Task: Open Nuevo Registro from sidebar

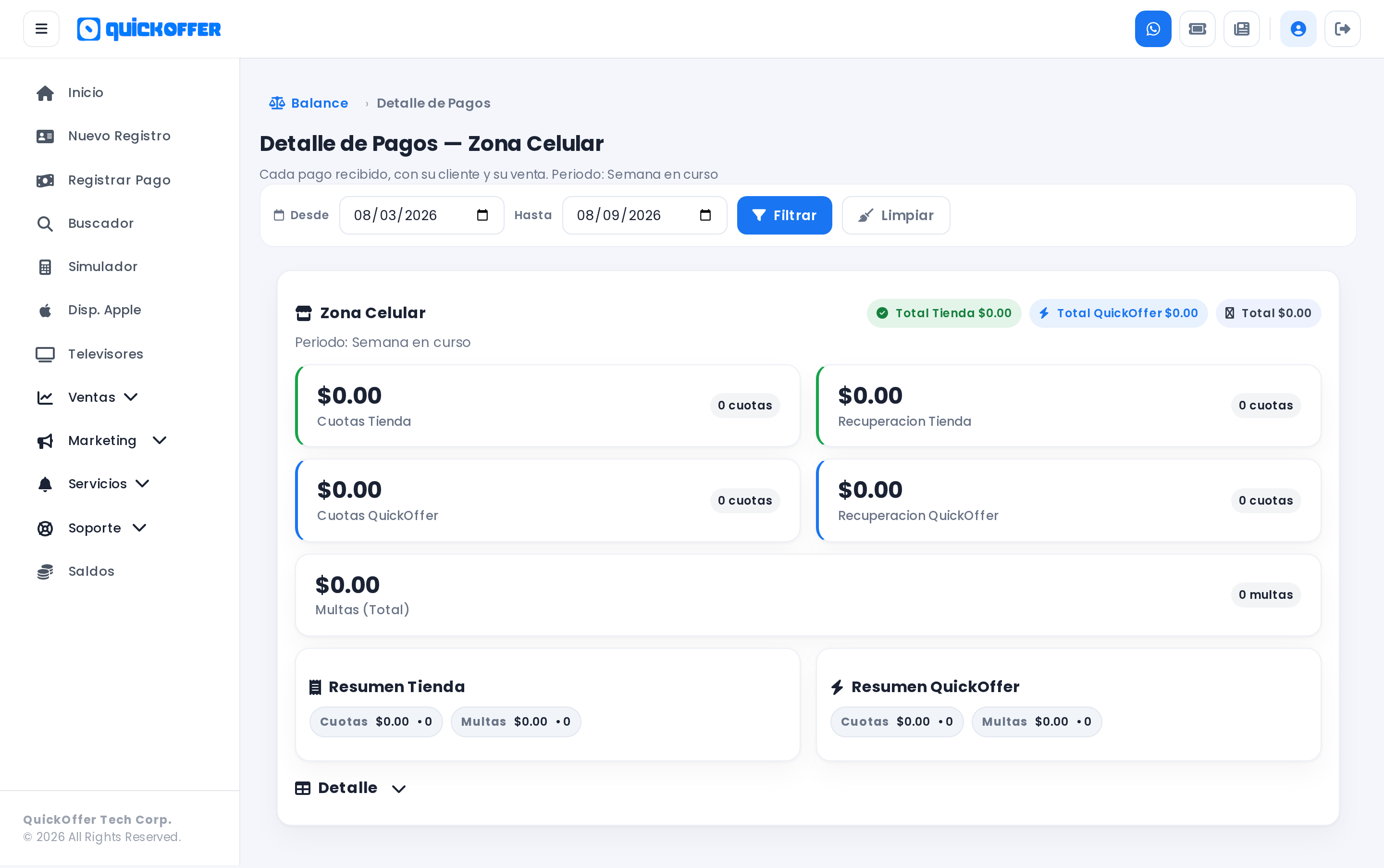Action: tap(119, 136)
